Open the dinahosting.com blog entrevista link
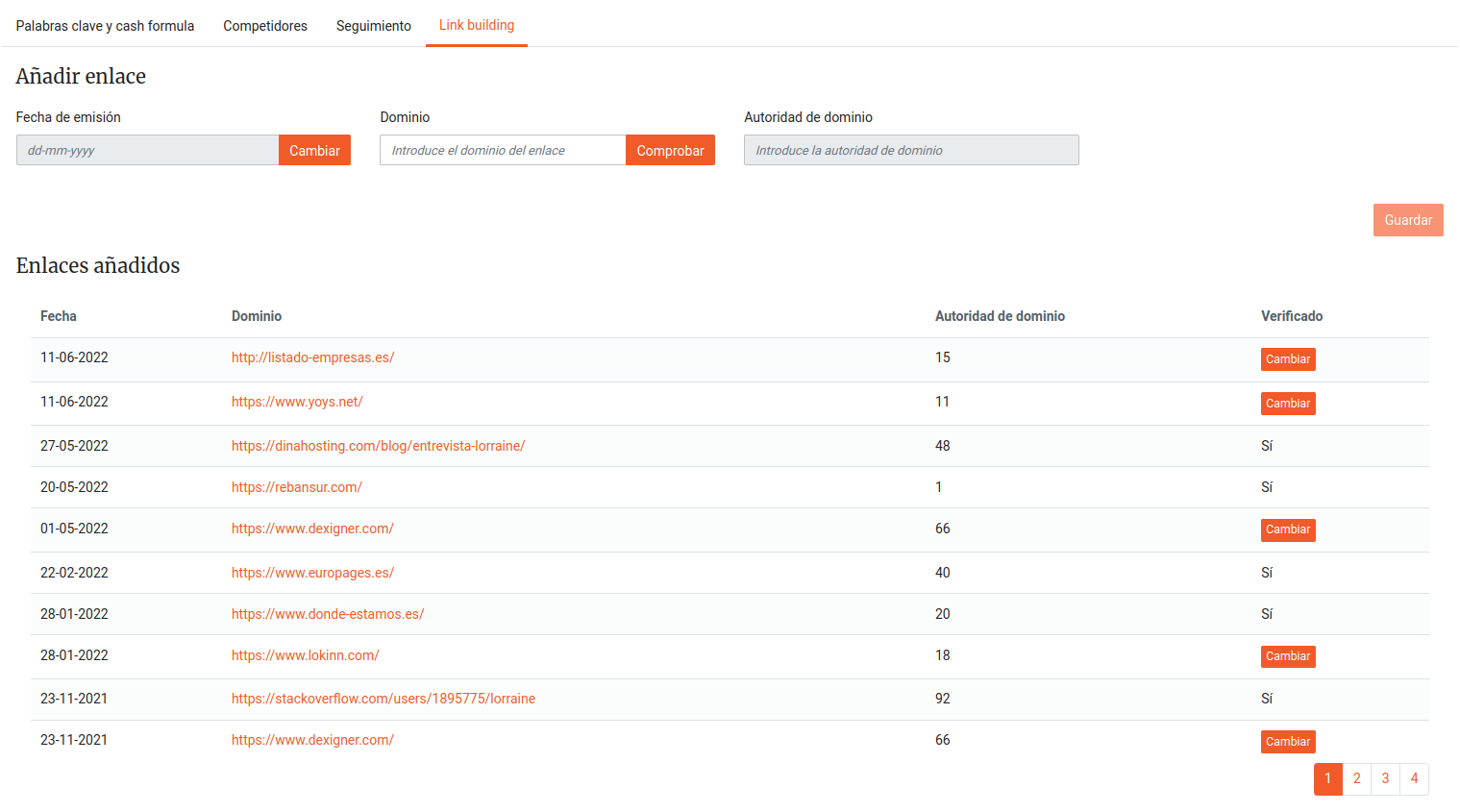 378,446
